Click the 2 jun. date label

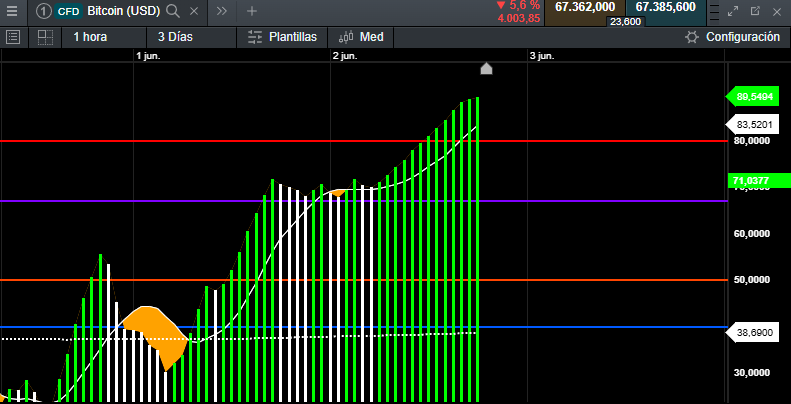tap(345, 56)
